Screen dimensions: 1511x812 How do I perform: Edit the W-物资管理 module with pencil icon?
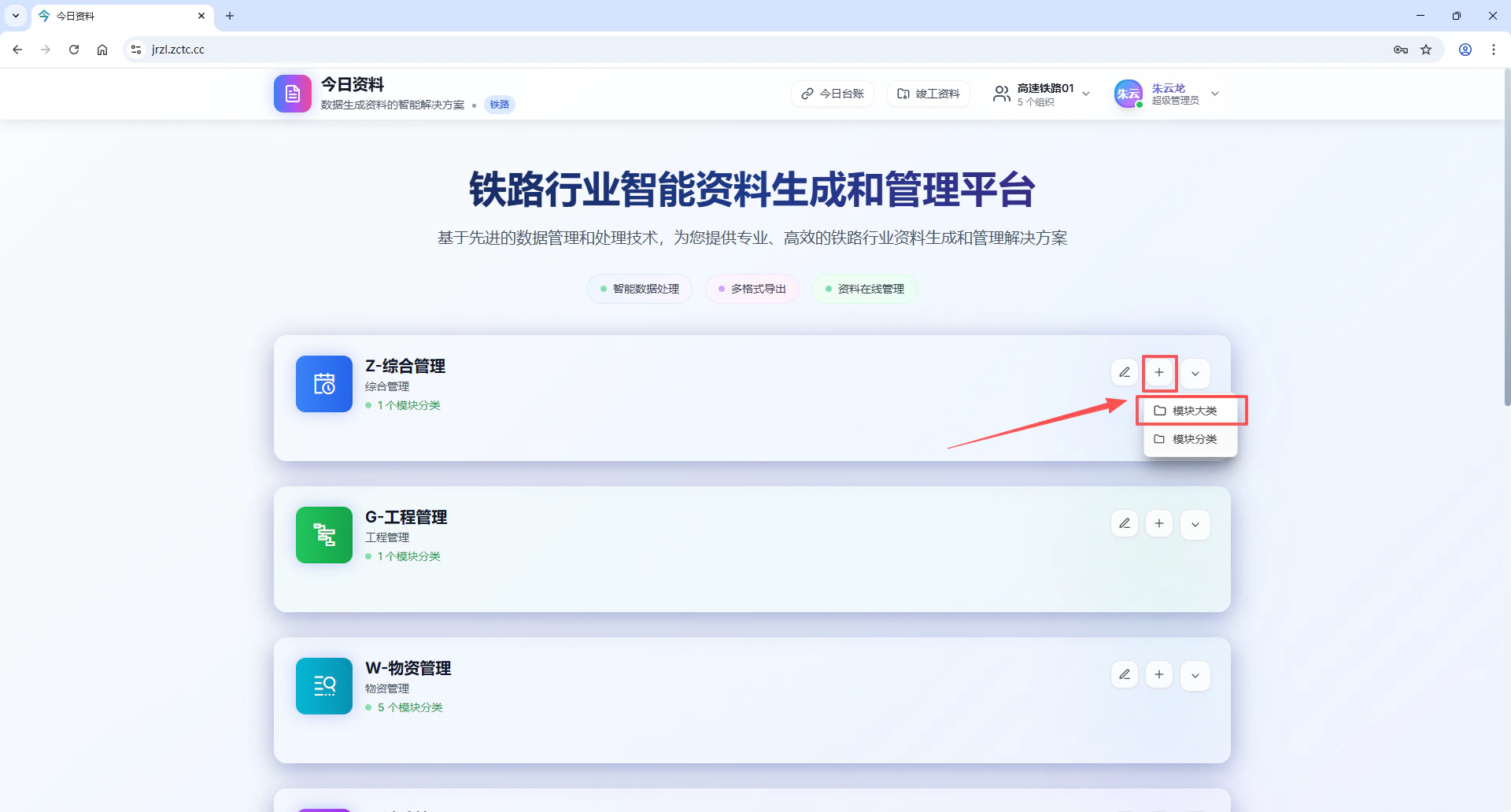(x=1125, y=674)
